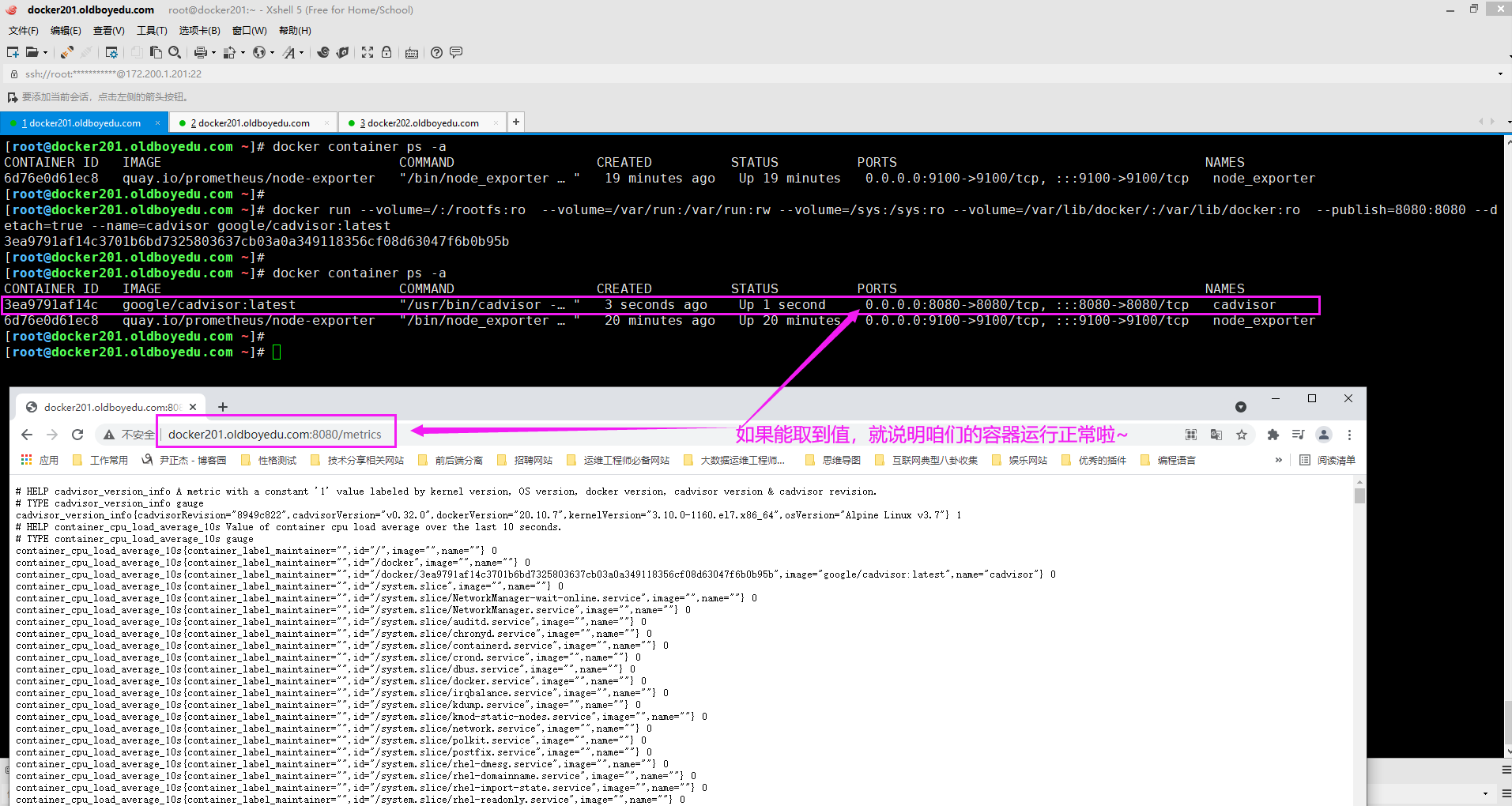1512x806 pixels.
Task: Open a new session in Xshell
Action: 13,52
